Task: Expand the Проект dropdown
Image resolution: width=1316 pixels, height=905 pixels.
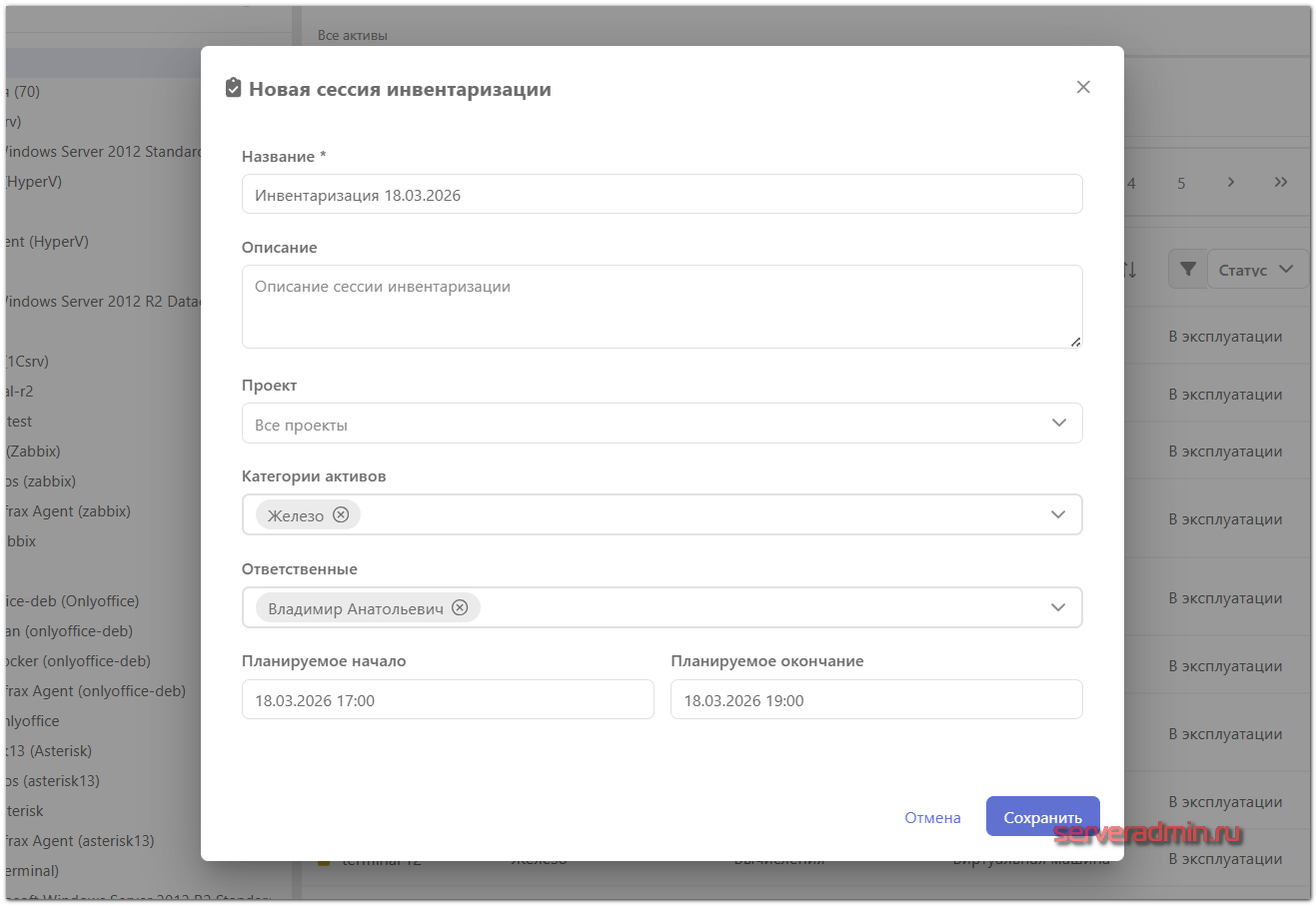Action: 1058,424
